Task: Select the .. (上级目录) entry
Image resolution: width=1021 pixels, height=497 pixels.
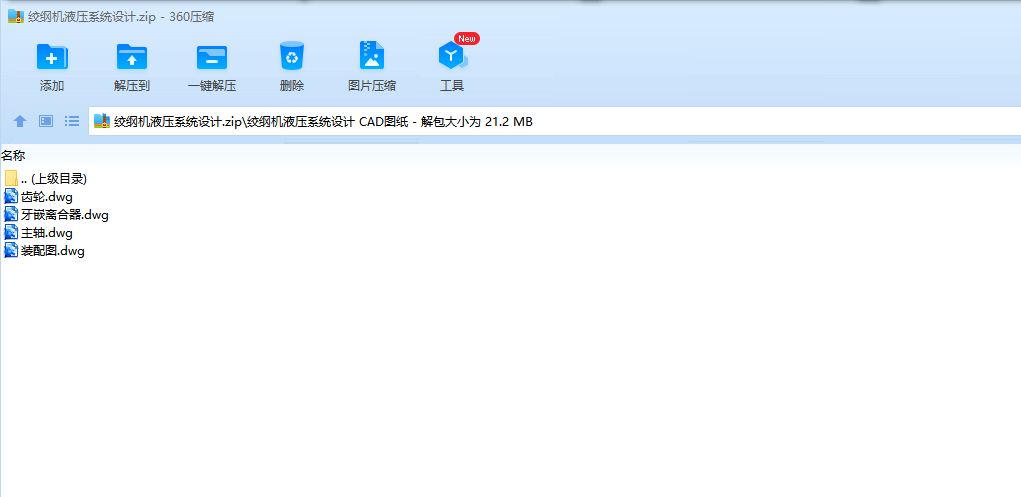Action: (x=54, y=178)
